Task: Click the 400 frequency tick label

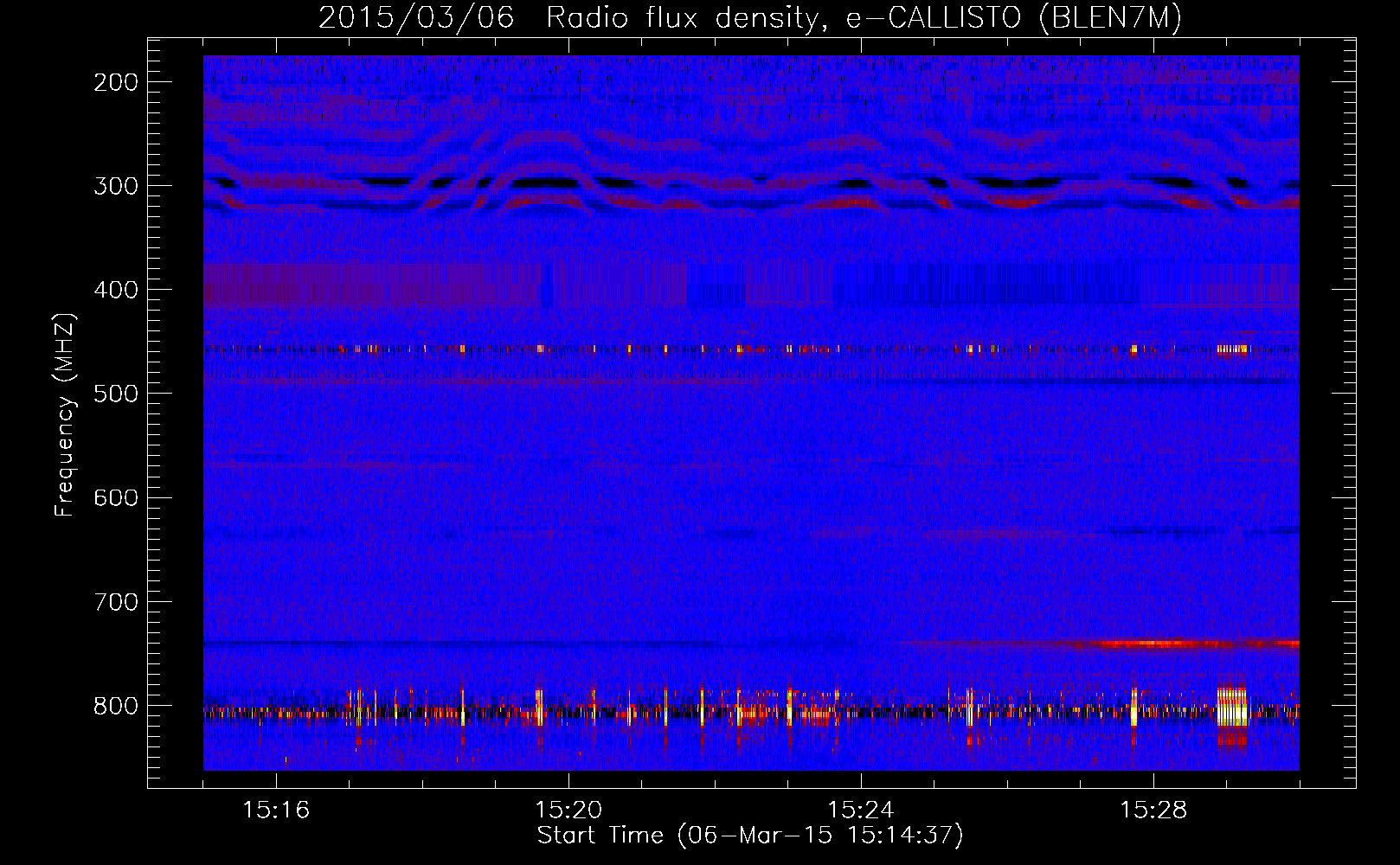Action: coord(116,290)
